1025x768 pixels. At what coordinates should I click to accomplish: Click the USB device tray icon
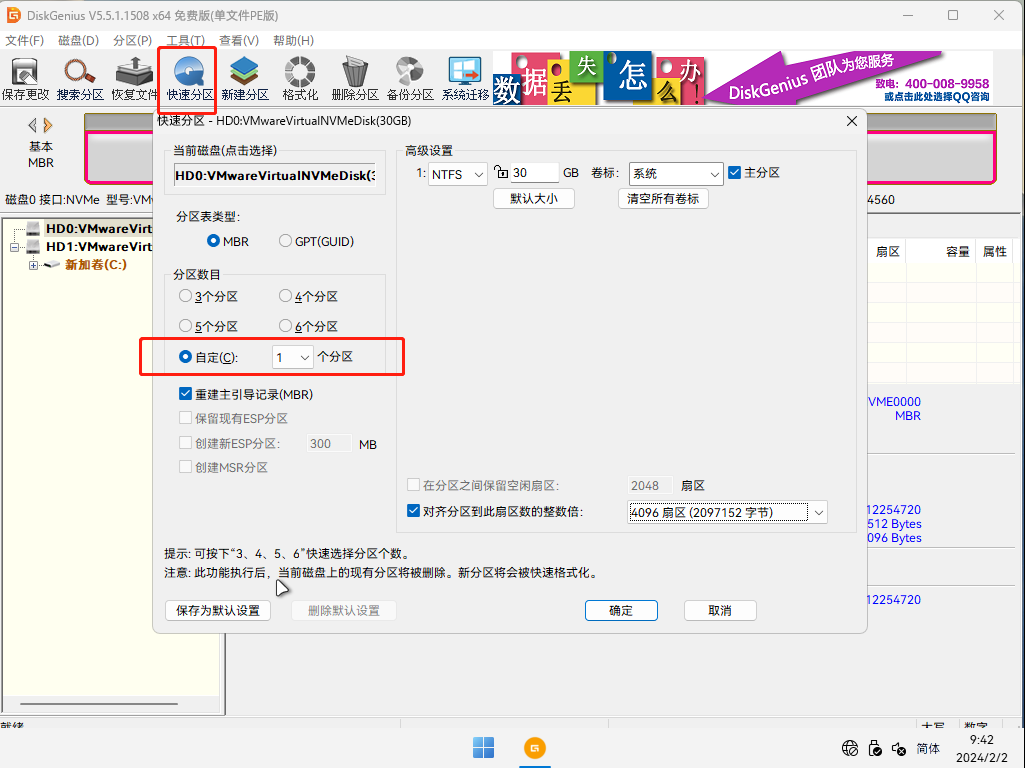(x=875, y=748)
